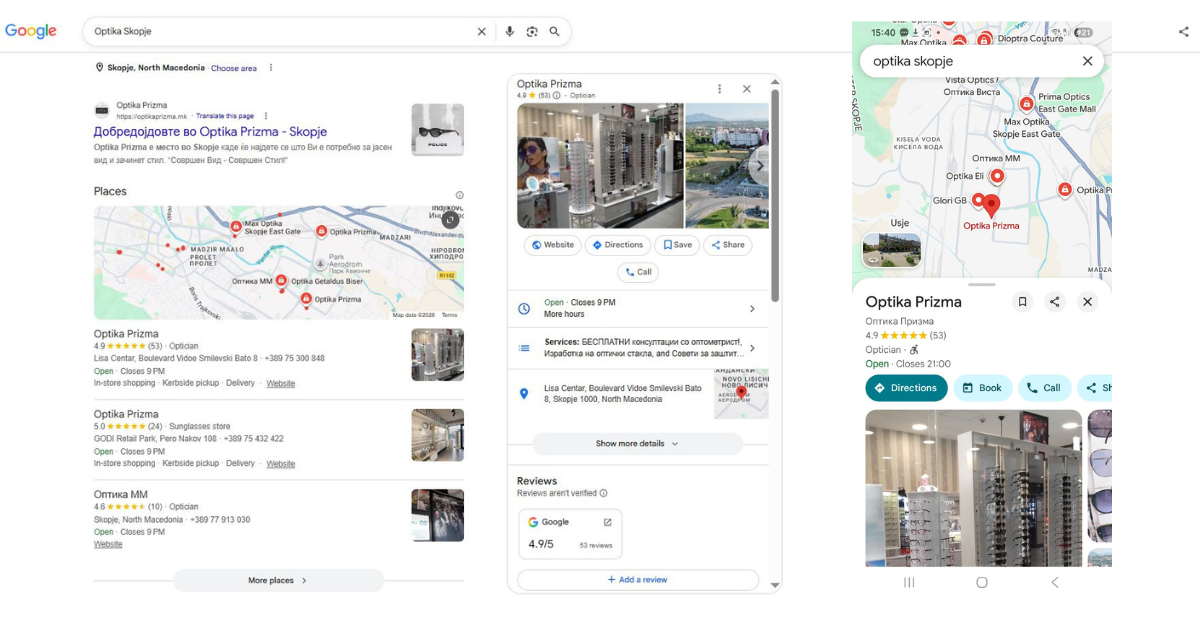This screenshot has width=1200, height=620.
Task: Click the location pin beside Skopje, North Macedonia
Action: pos(99,68)
